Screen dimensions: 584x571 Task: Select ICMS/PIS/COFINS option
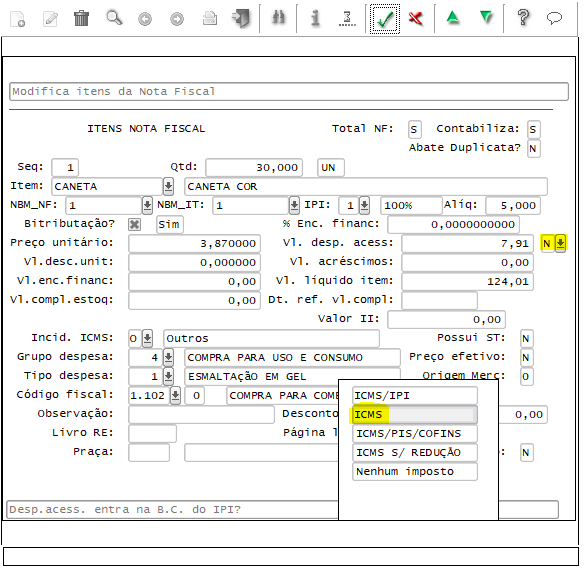coord(415,434)
